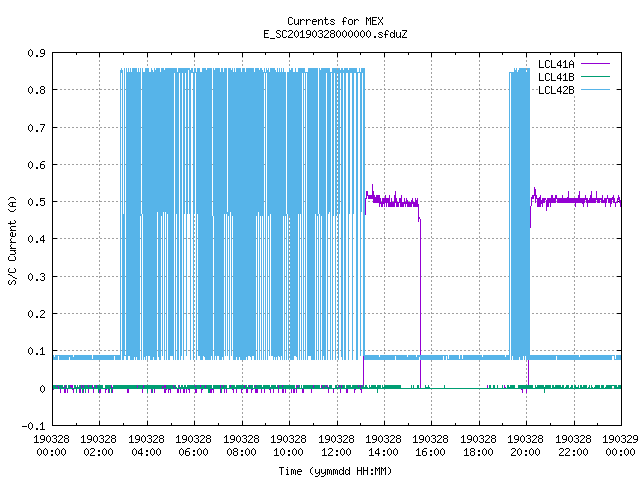Viewport: 640px width, 480px height.
Task: Click the 0.2 y-axis tick label
Action: point(36,314)
